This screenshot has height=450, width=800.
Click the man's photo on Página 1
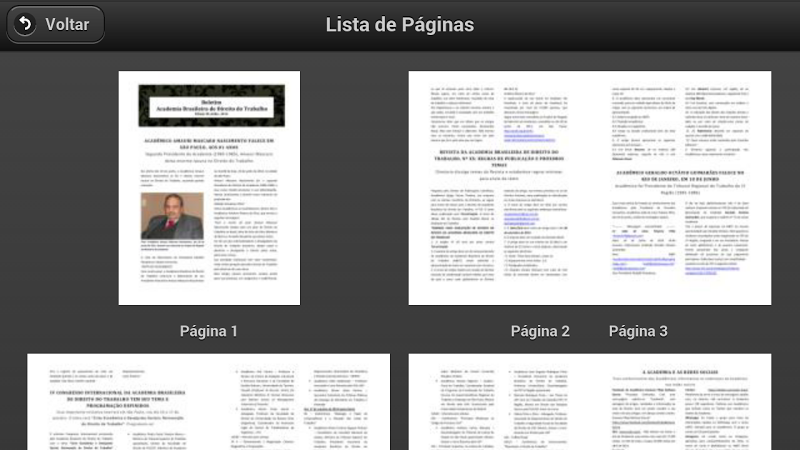[172, 216]
